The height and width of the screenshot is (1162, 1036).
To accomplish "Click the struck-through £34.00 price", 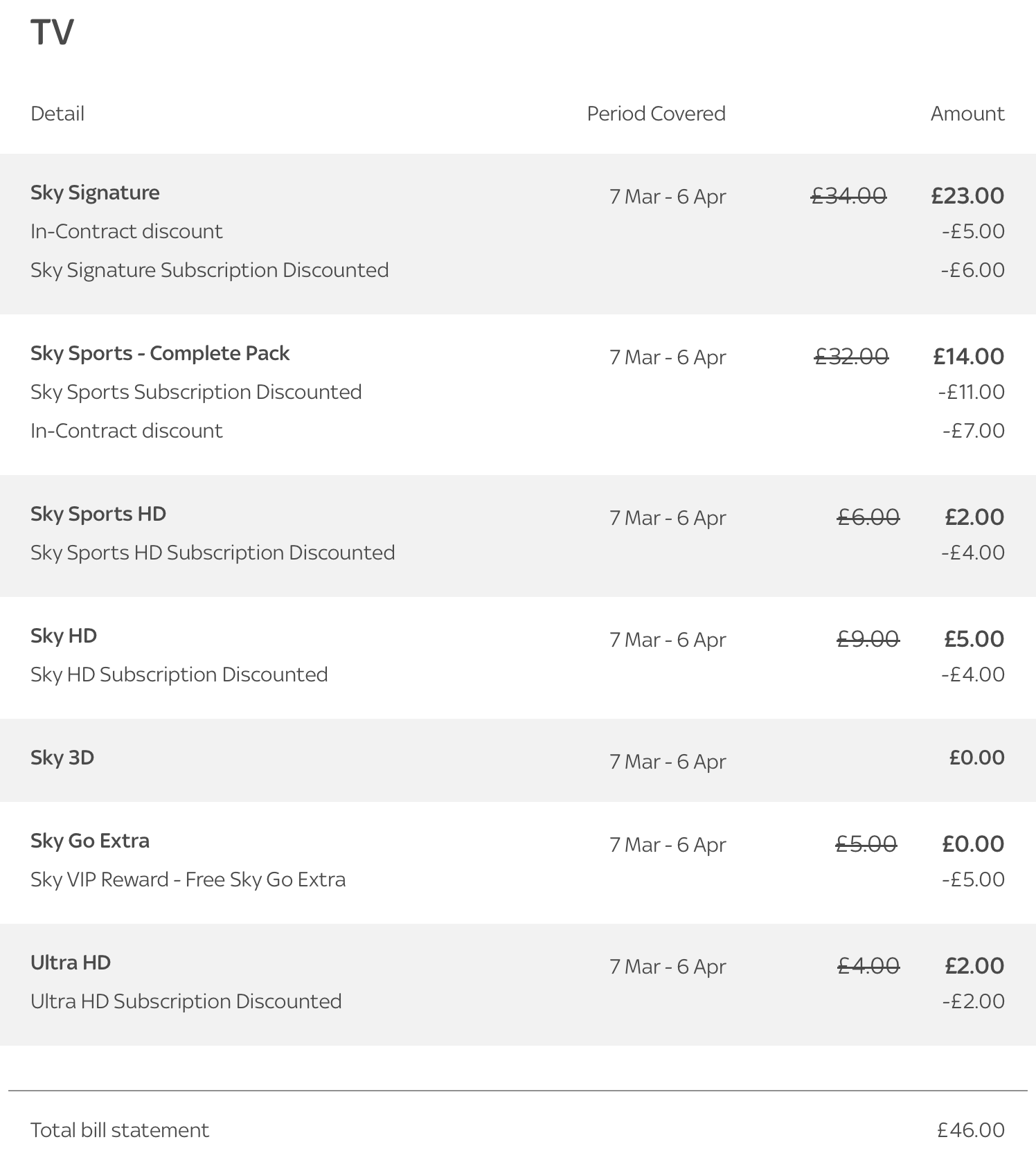I will (x=849, y=196).
